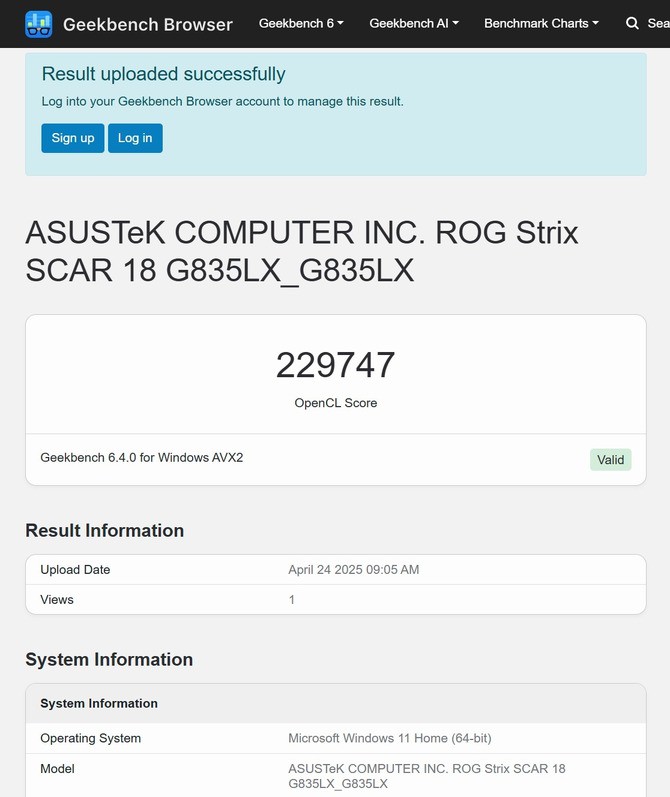Click the Upload Date value April 24 2025
This screenshot has height=797, width=670.
coord(353,570)
